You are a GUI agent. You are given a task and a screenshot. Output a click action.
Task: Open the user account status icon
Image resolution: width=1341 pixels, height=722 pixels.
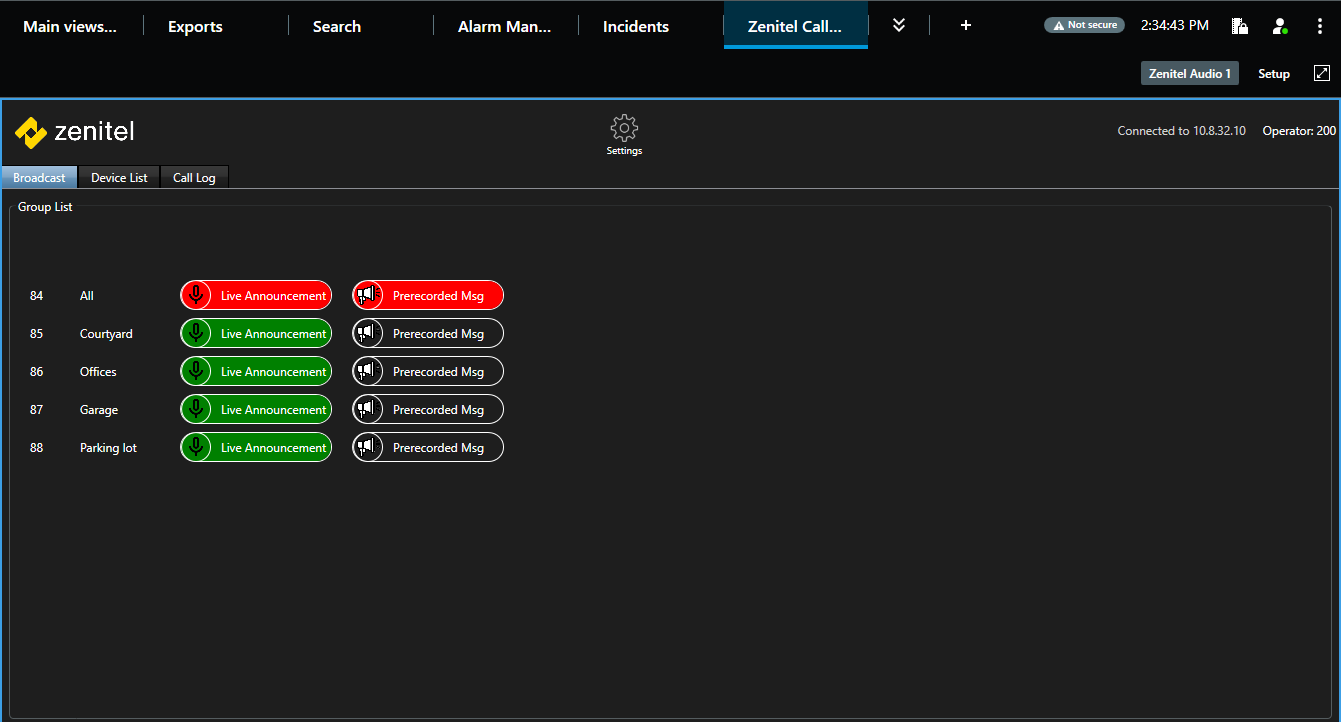tap(1279, 26)
